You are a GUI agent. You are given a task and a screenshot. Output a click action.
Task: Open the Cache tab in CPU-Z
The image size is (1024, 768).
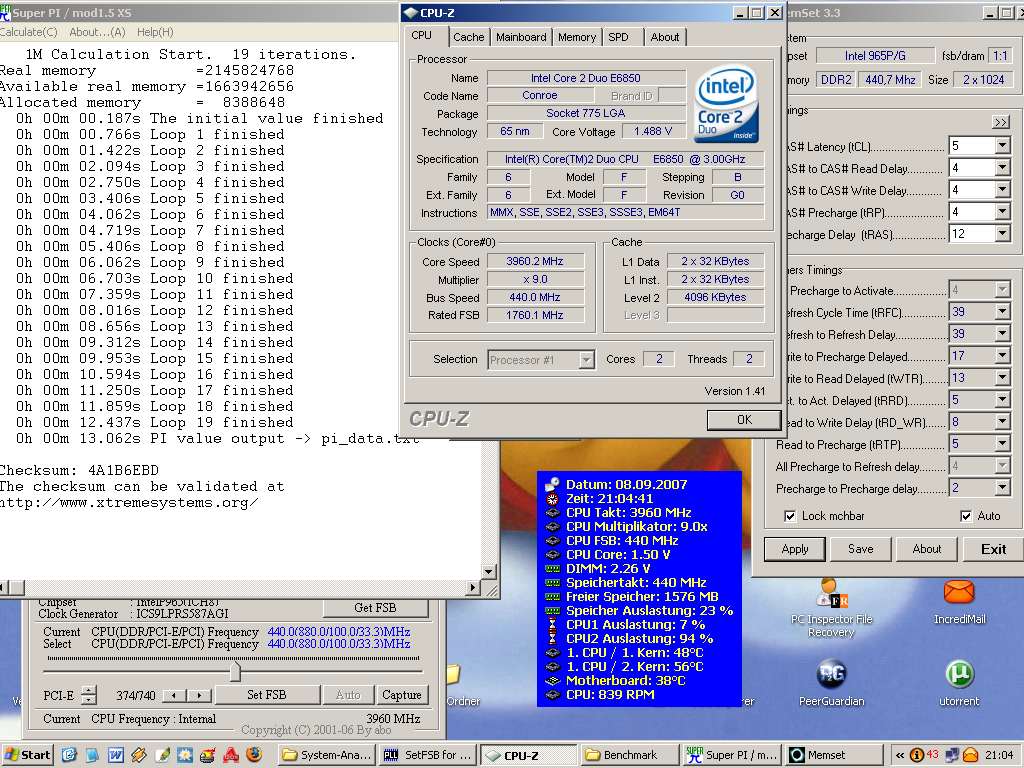tap(469, 37)
